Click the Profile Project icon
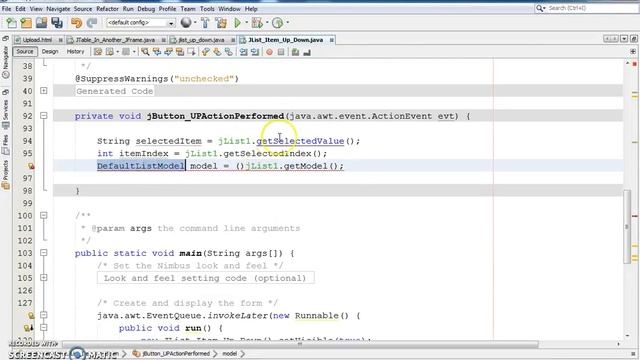The height and width of the screenshot is (360, 640). tap(278, 23)
